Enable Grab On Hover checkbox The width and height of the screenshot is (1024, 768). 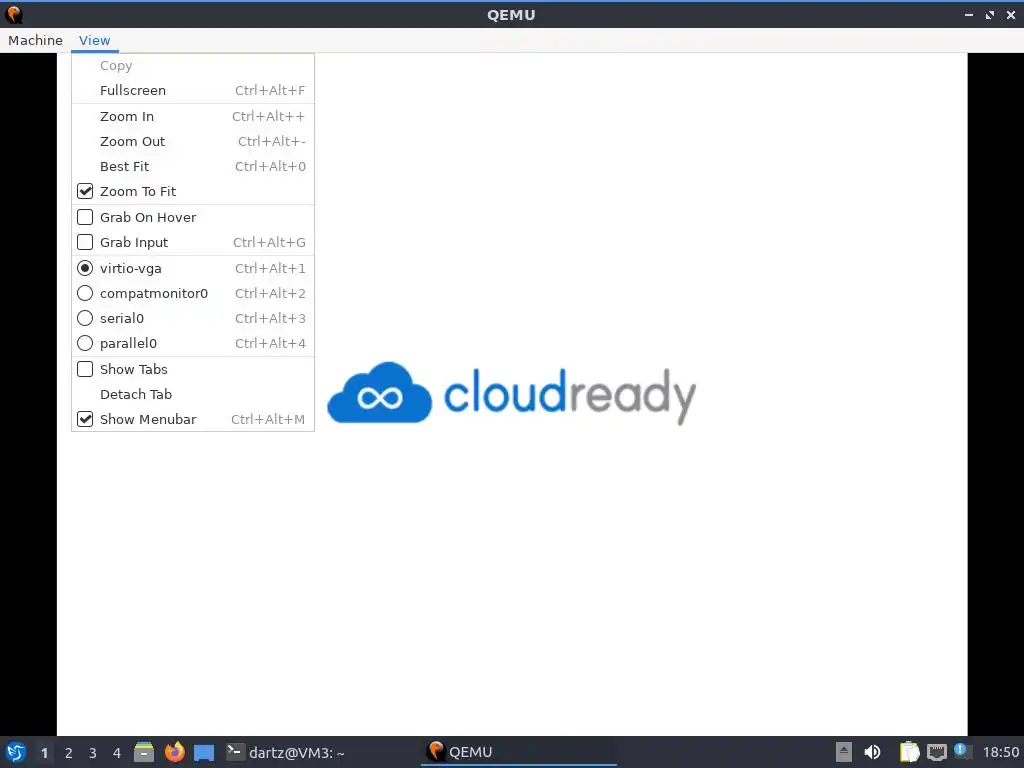point(85,217)
